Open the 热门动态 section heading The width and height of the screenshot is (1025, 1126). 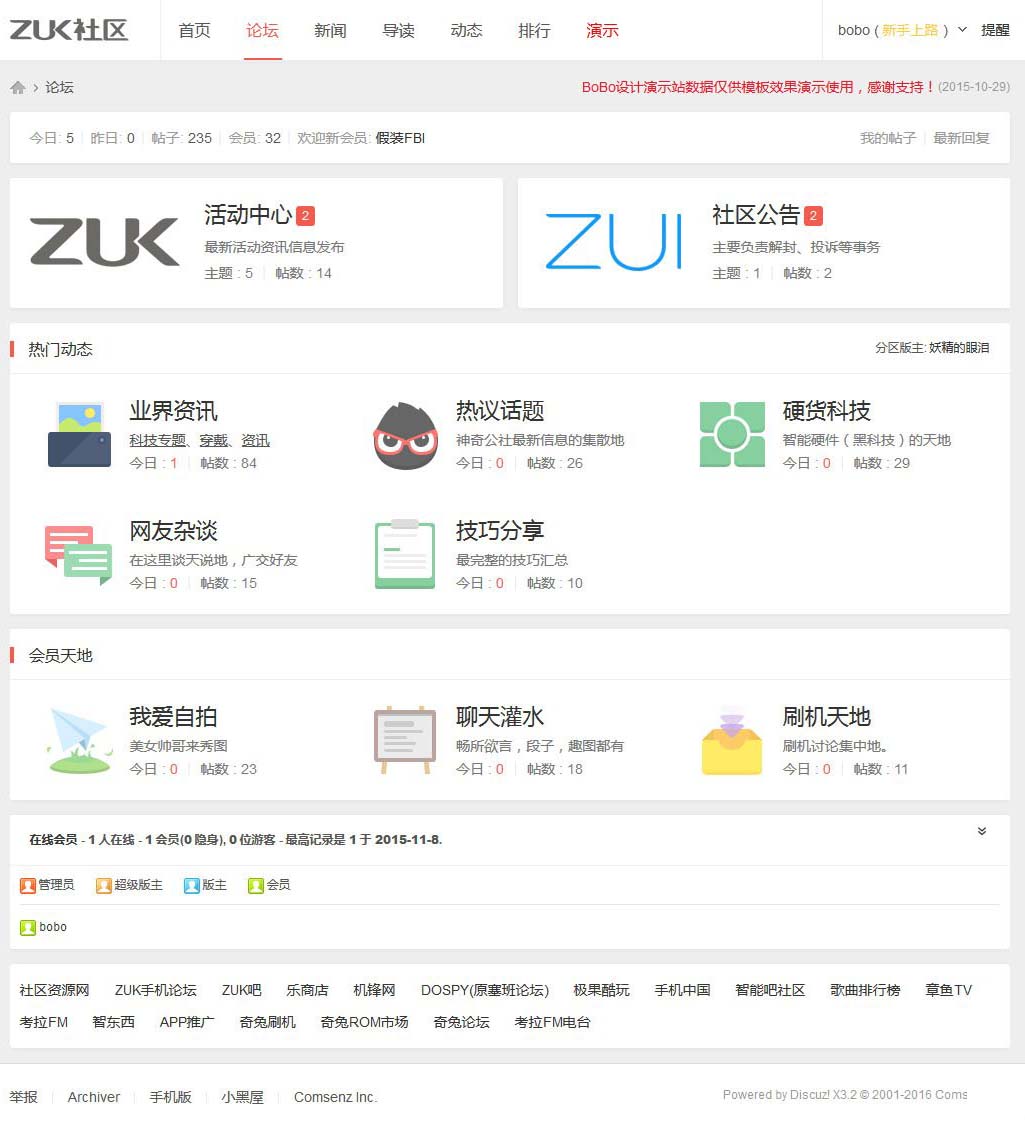pyautogui.click(x=60, y=350)
